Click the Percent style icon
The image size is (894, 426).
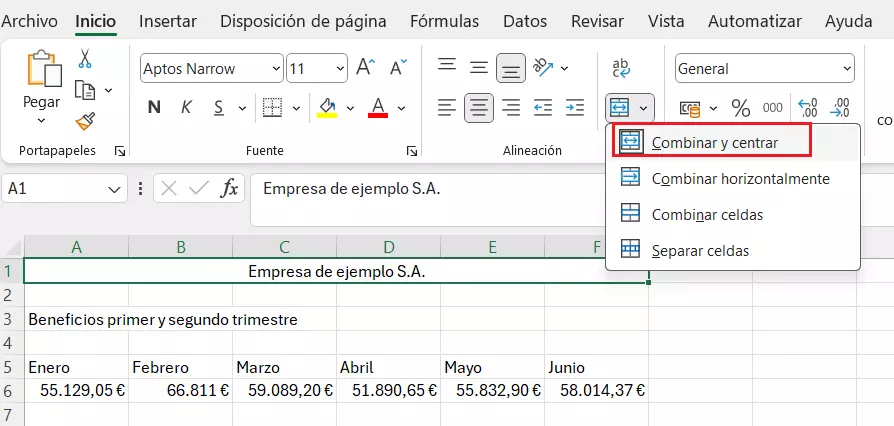pos(741,107)
